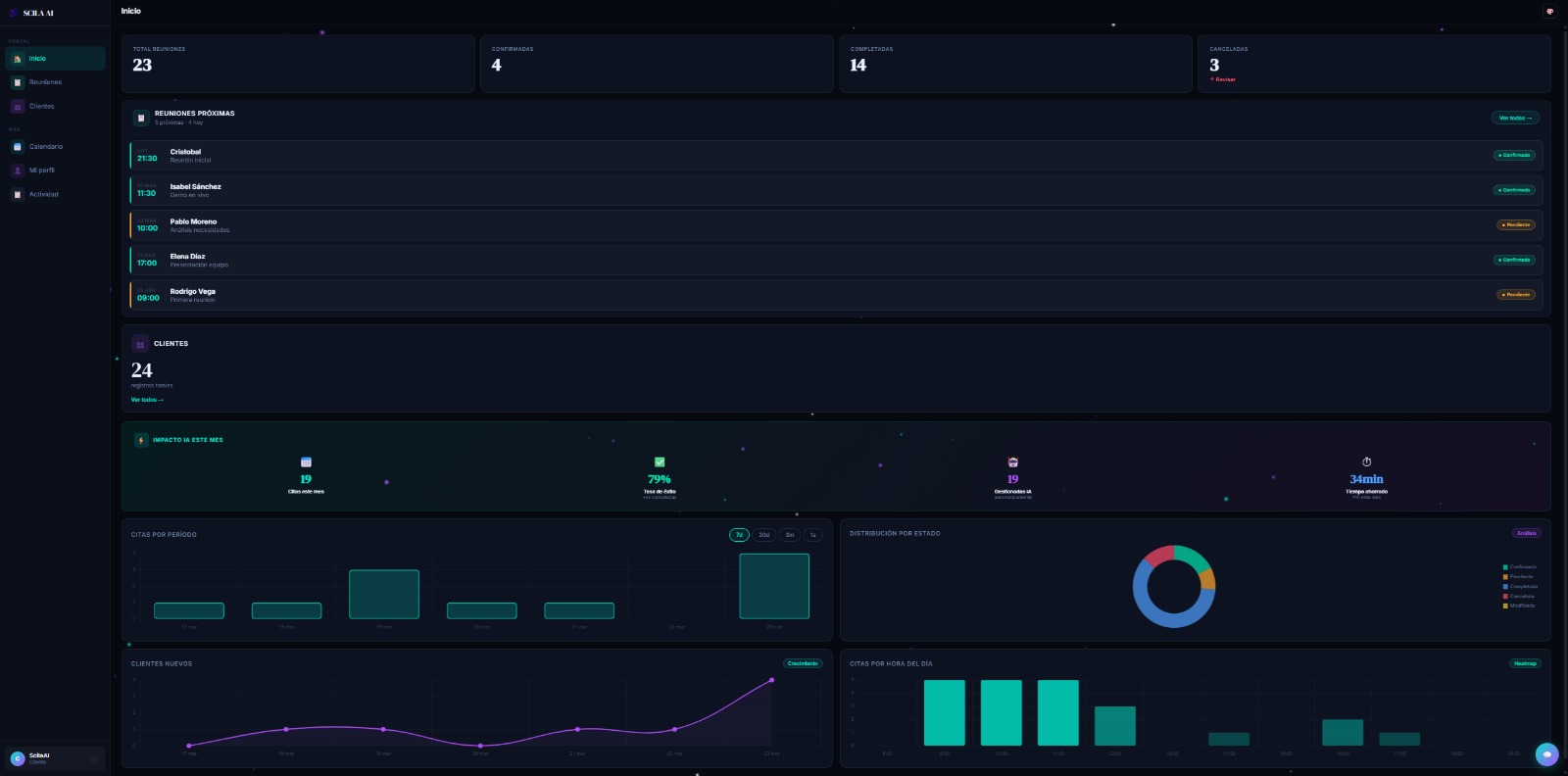
Task: Open Actividad from the sidebar
Action: coord(55,194)
